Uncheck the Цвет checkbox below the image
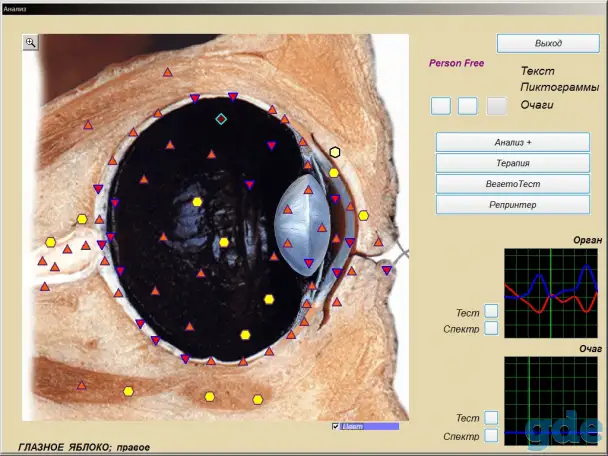The height and width of the screenshot is (456, 608). 335,427
